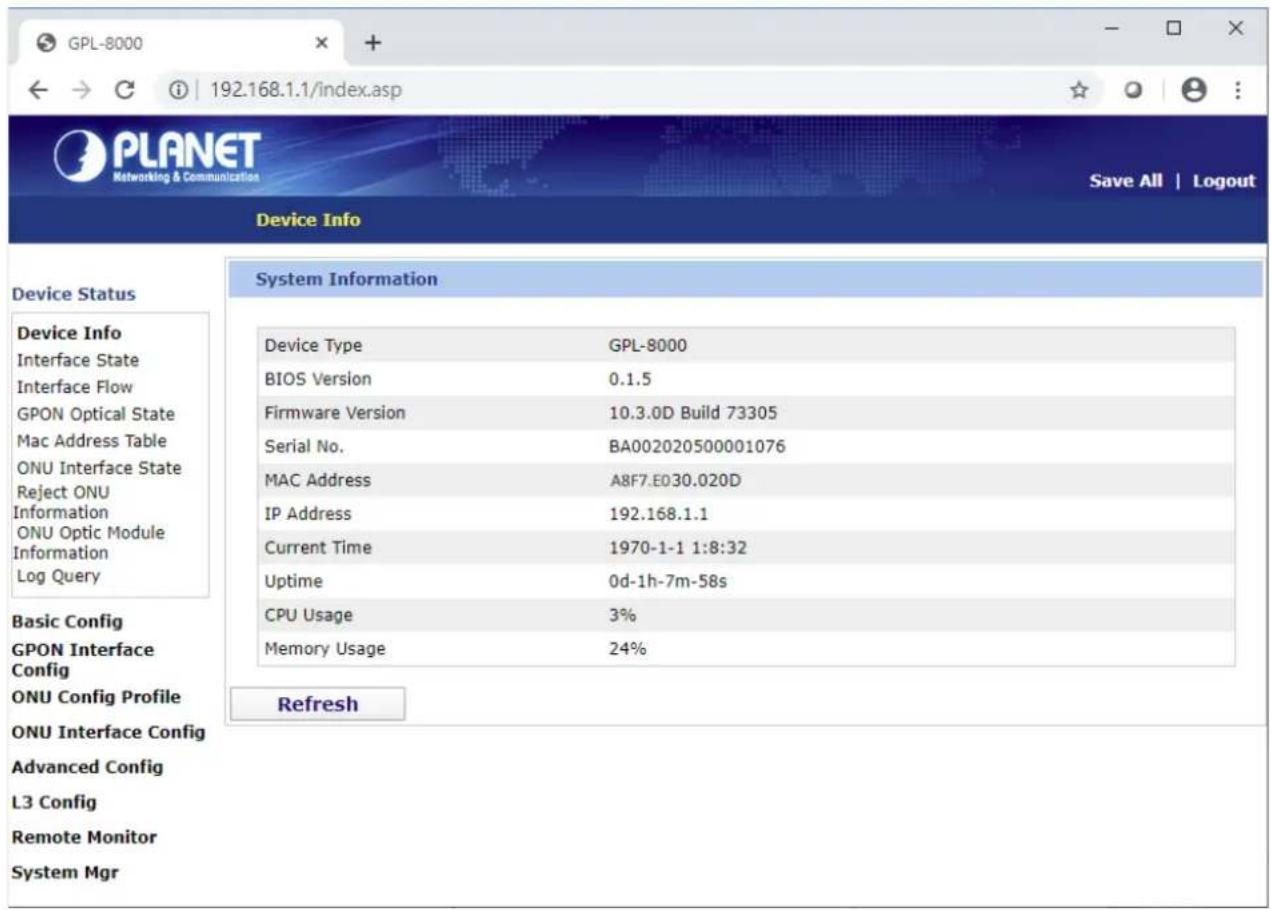Open Mac Address Table page

[x=92, y=440]
